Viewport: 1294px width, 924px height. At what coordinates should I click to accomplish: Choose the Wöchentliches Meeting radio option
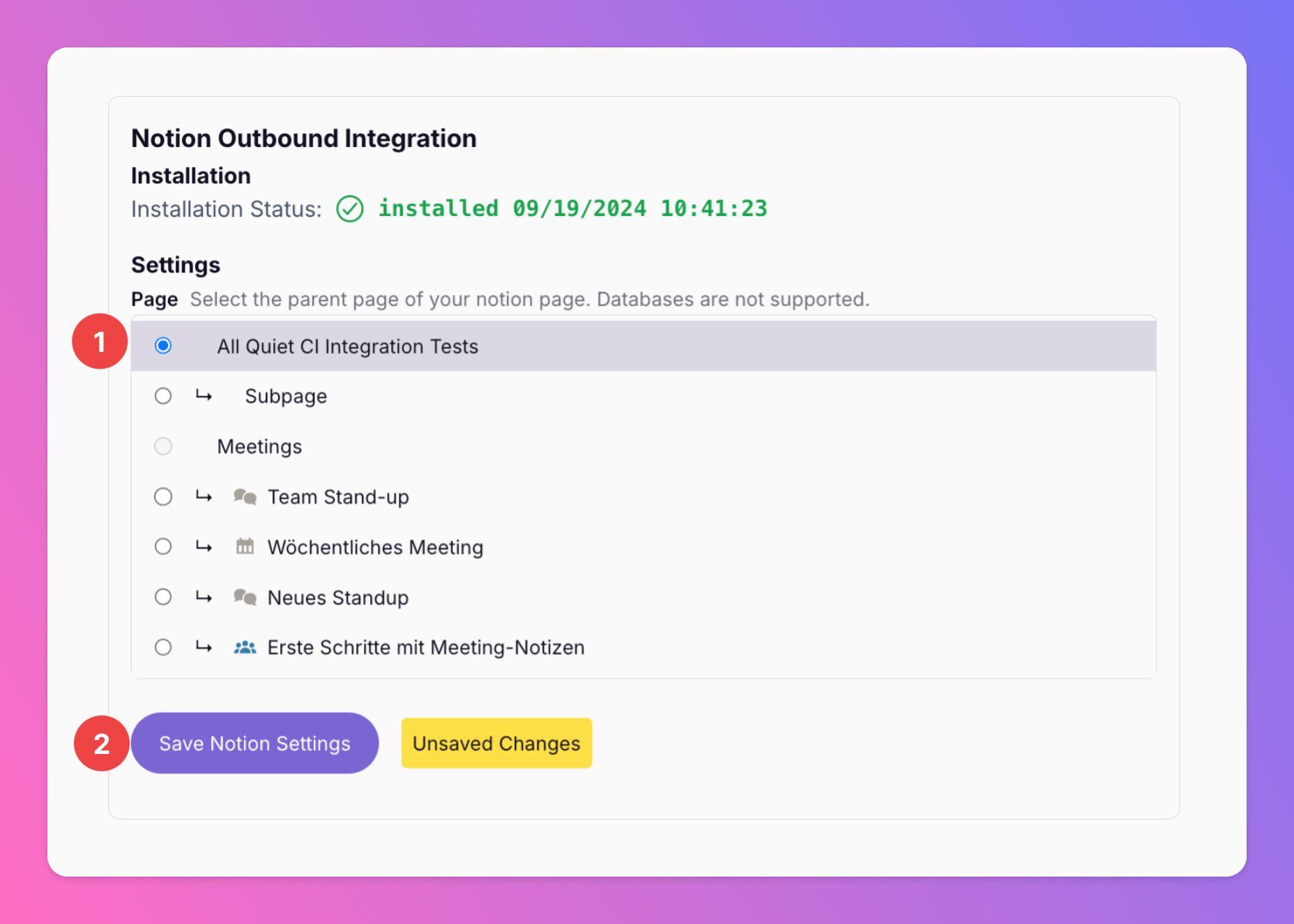pos(163,546)
